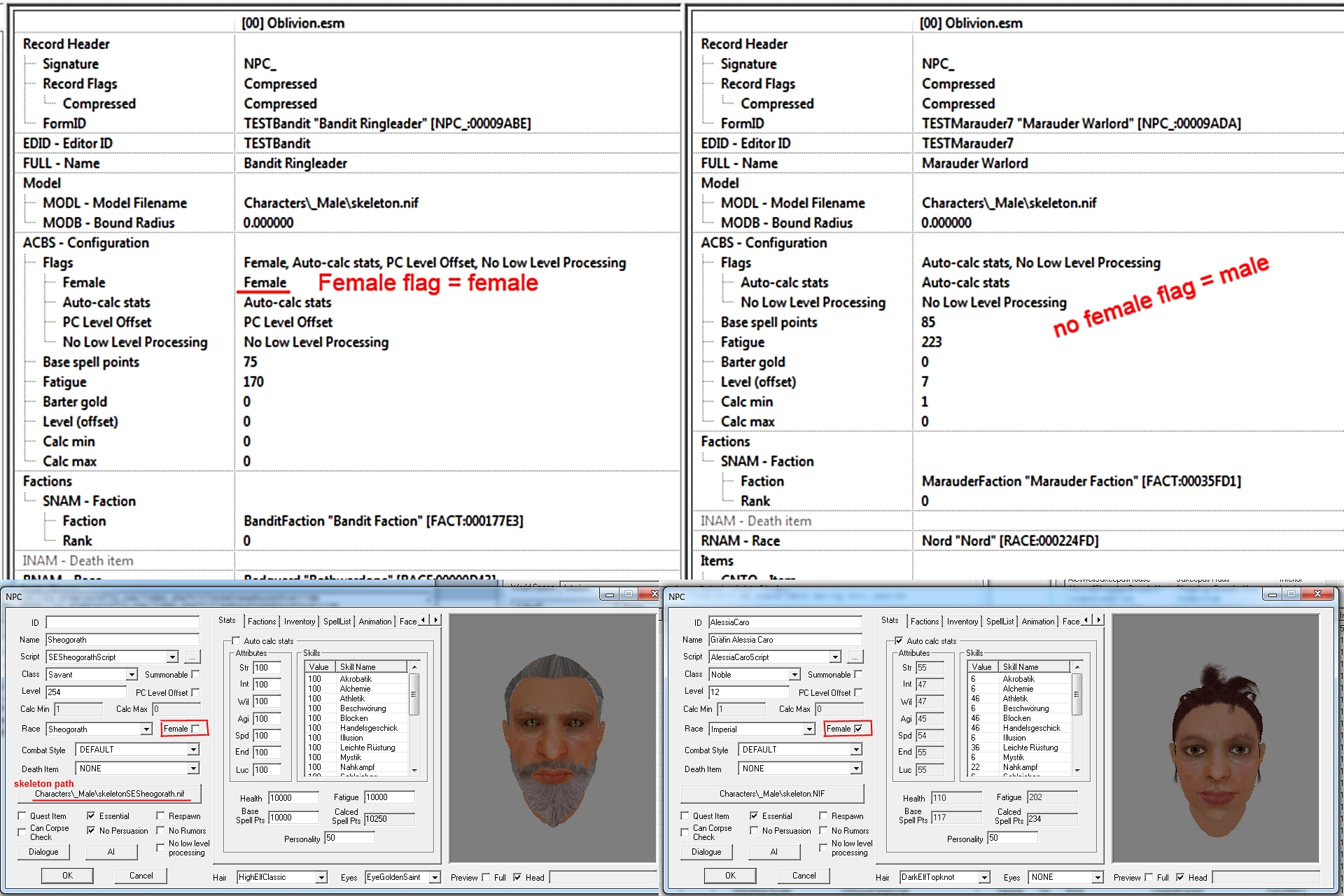Open Animation tab in AlessiaCaro window
This screenshot has width=1344, height=896.
point(1038,622)
